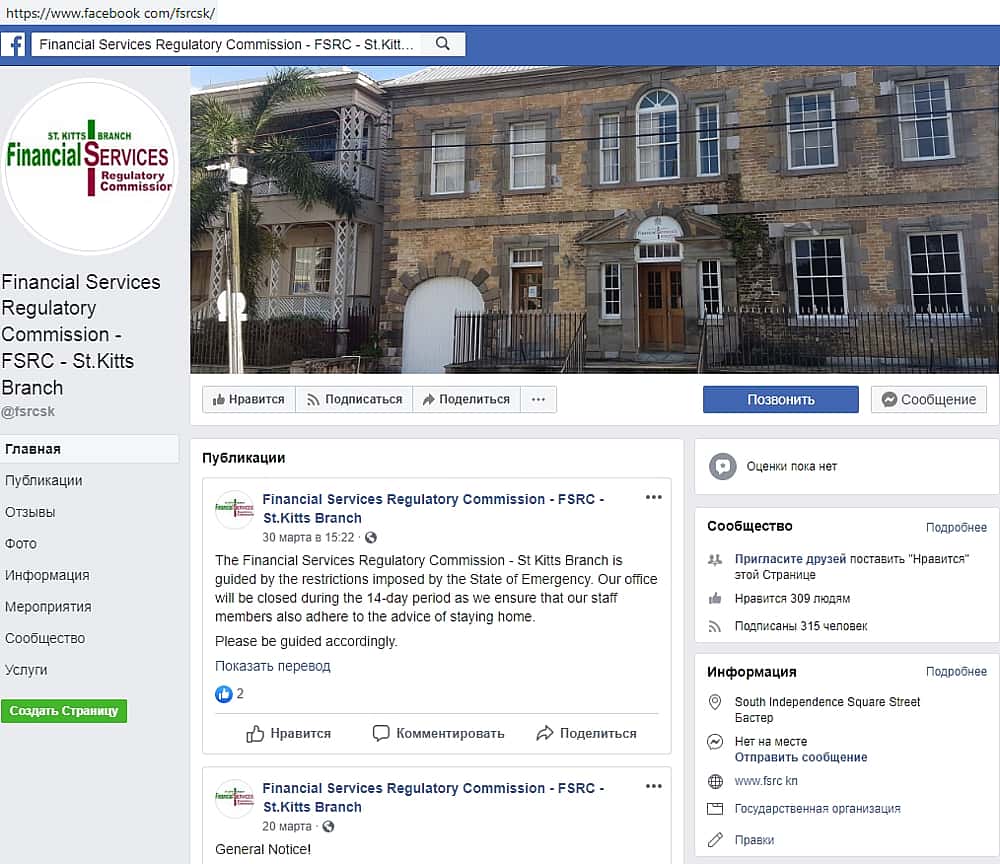
Task: Click the 20 марта timestamp
Action: tap(286, 826)
